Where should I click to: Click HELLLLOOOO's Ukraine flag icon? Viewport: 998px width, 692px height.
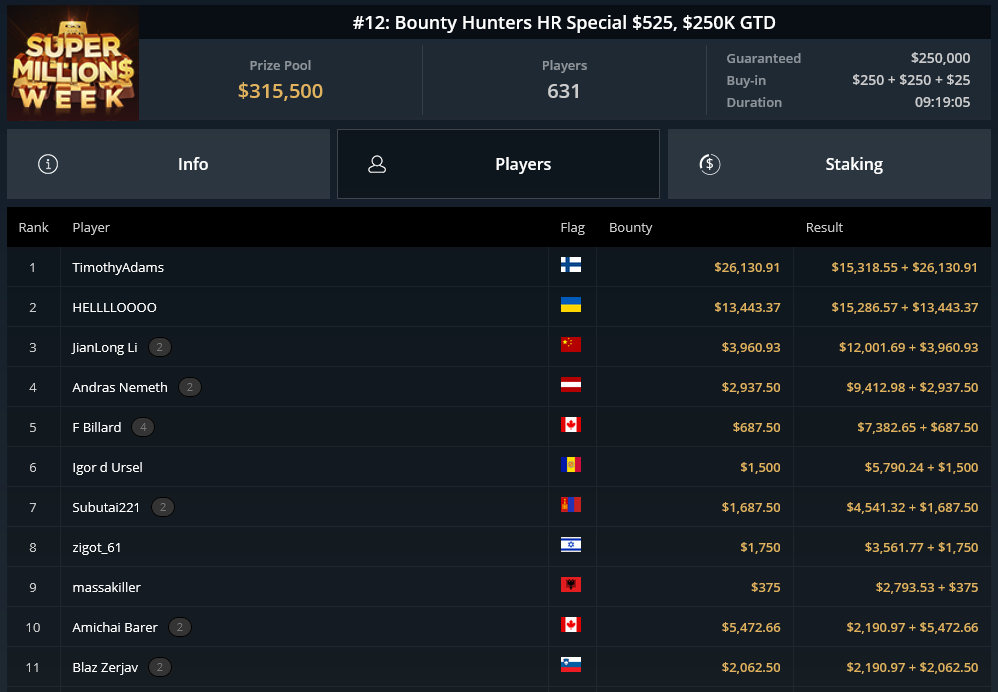click(x=571, y=305)
